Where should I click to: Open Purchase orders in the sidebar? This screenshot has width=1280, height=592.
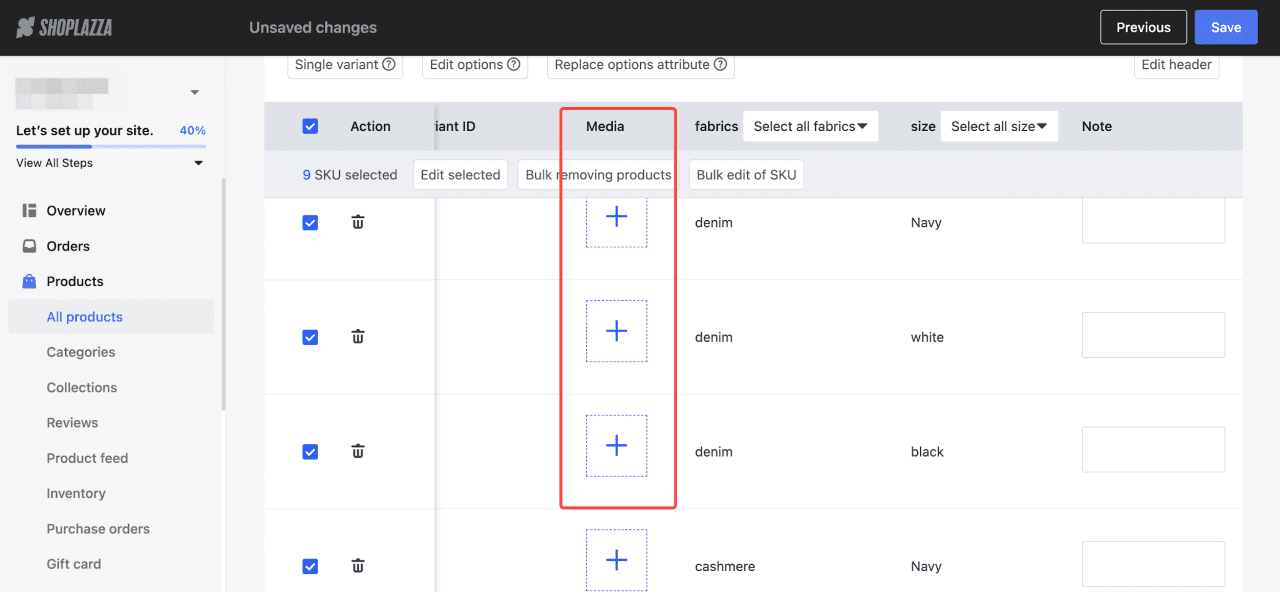[98, 529]
